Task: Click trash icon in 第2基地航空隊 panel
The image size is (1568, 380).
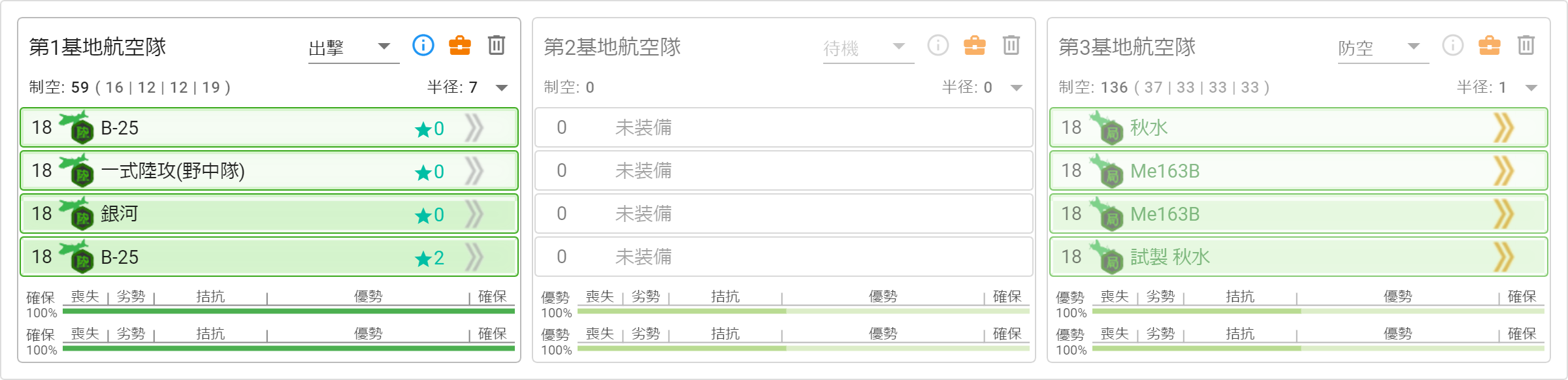Action: coord(1011,45)
